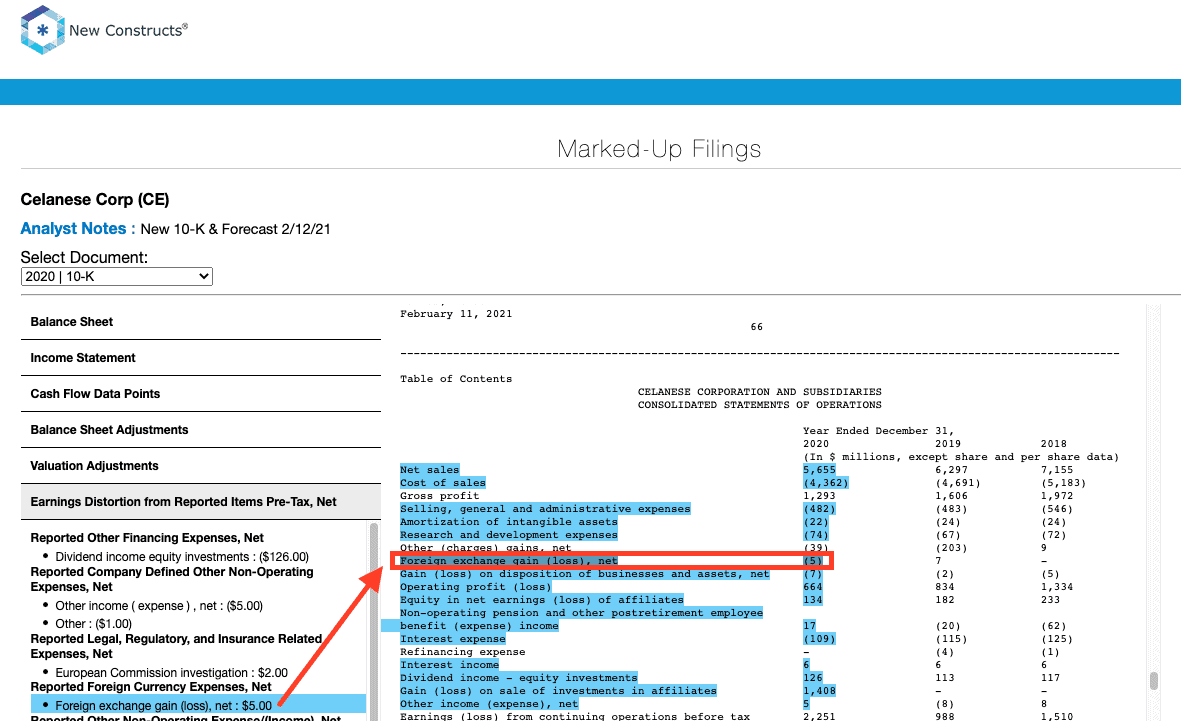Click Reported Company Defined Other Non-Operating Expenses heading

[172, 579]
